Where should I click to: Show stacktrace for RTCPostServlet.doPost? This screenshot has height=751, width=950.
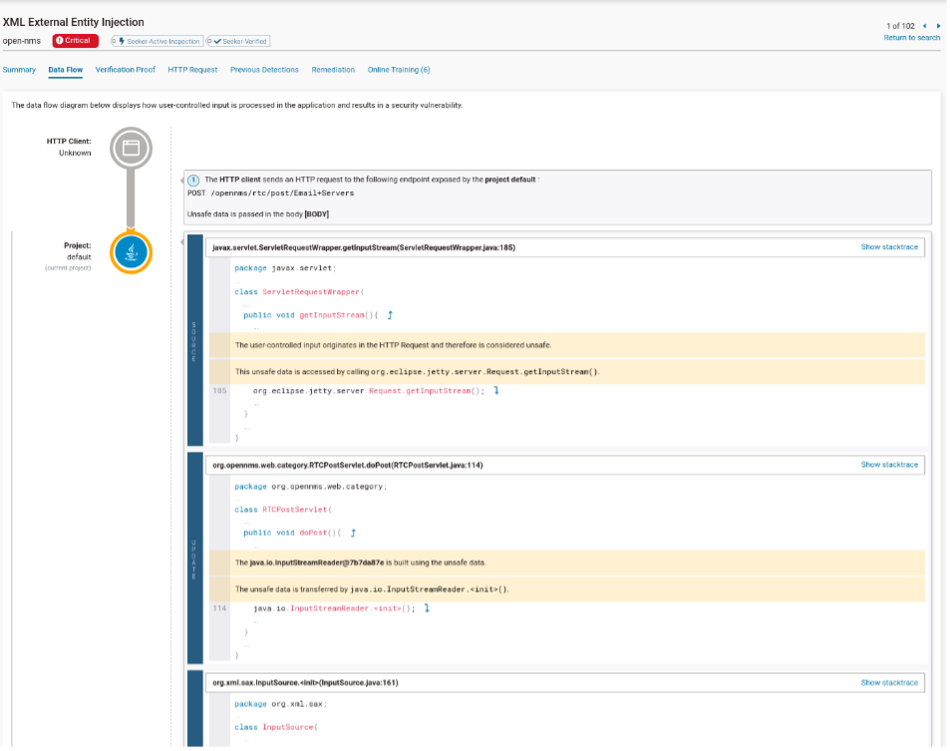click(x=889, y=465)
